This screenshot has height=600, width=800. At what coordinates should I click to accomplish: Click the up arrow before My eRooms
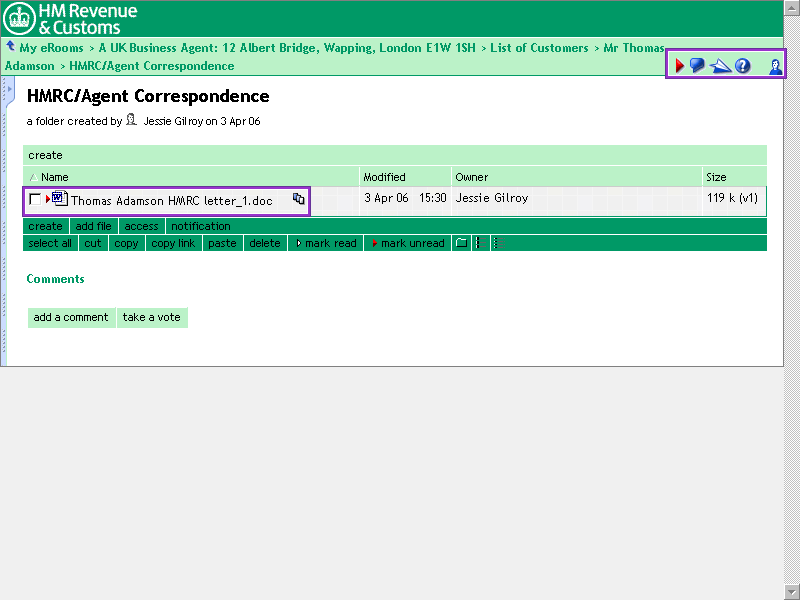coord(10,46)
